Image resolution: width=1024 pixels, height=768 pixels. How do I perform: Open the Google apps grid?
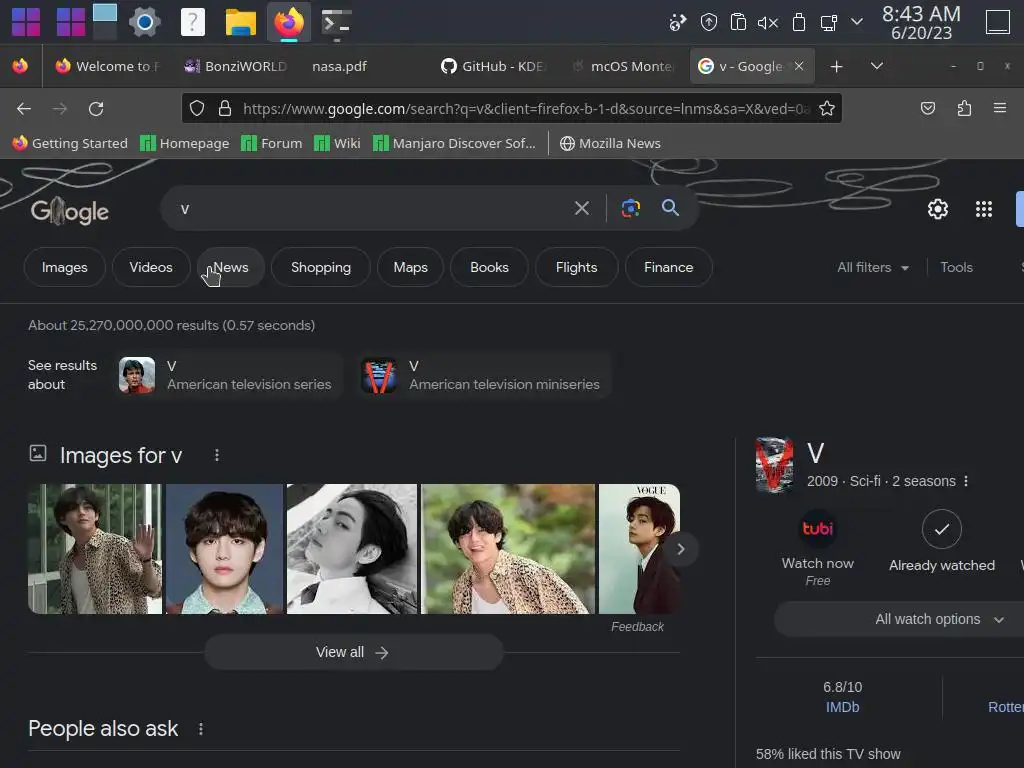[x=984, y=209]
